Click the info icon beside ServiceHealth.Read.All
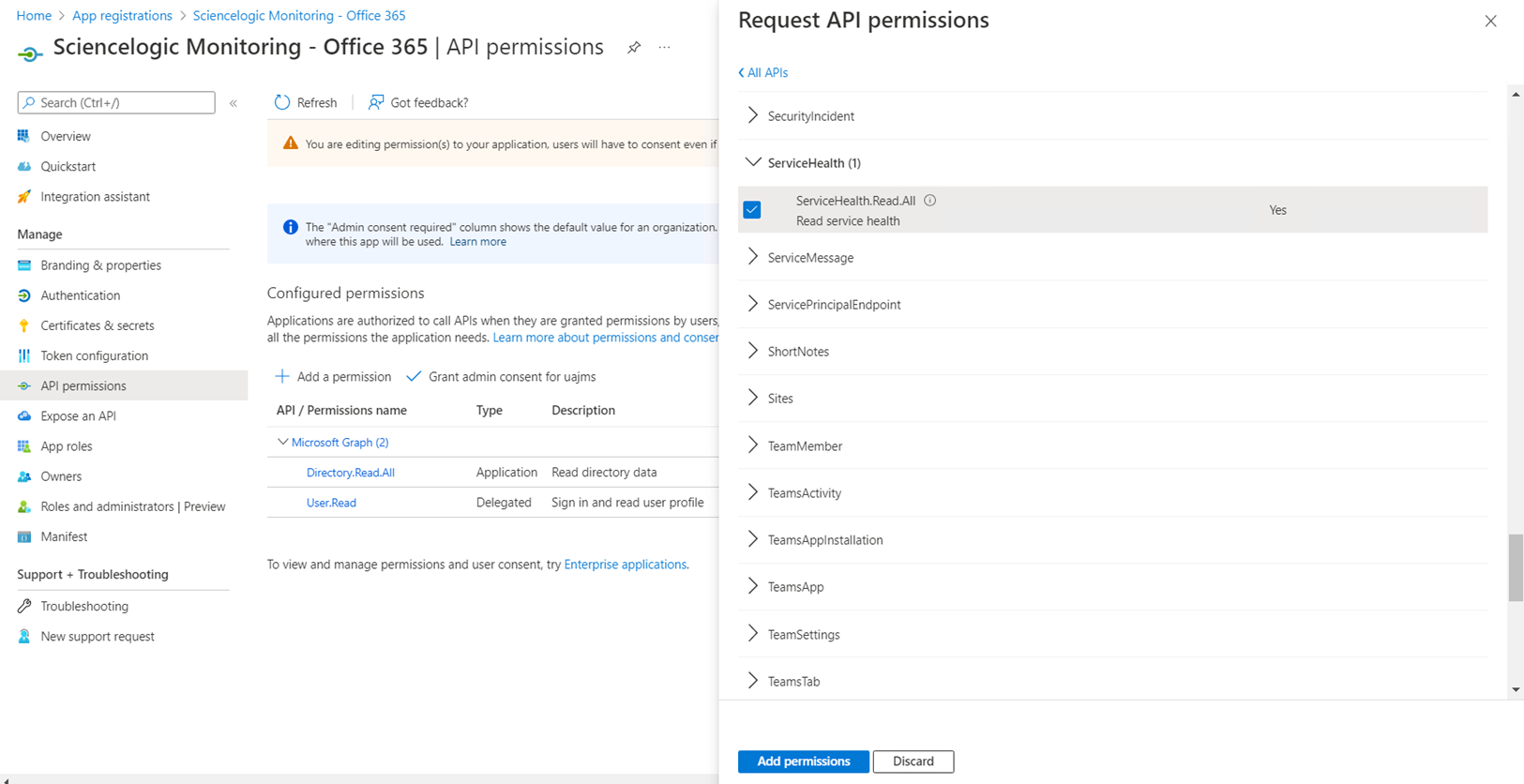This screenshot has height=784, width=1524. (x=929, y=201)
